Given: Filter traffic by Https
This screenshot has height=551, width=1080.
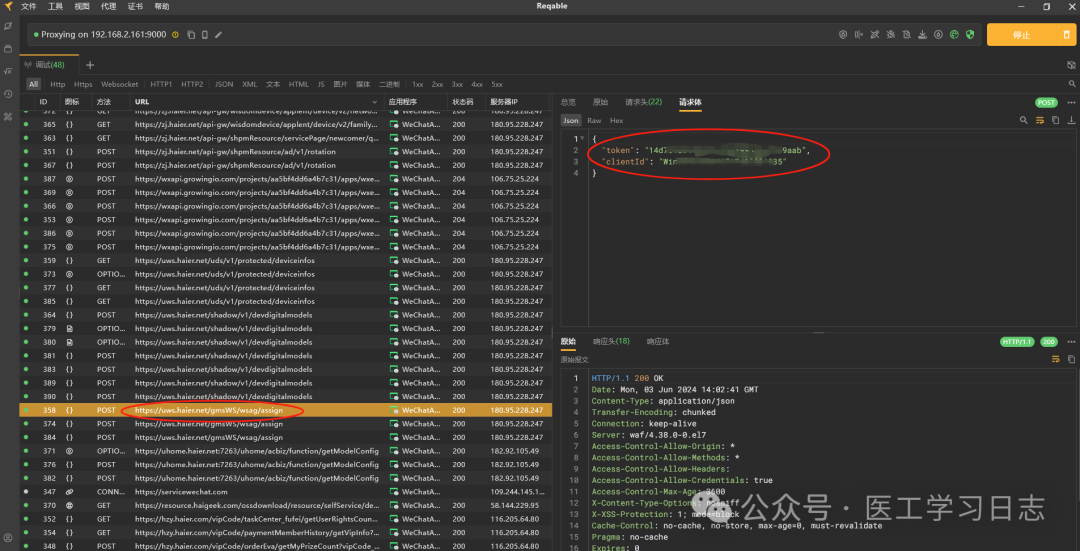Looking at the screenshot, I should point(83,84).
